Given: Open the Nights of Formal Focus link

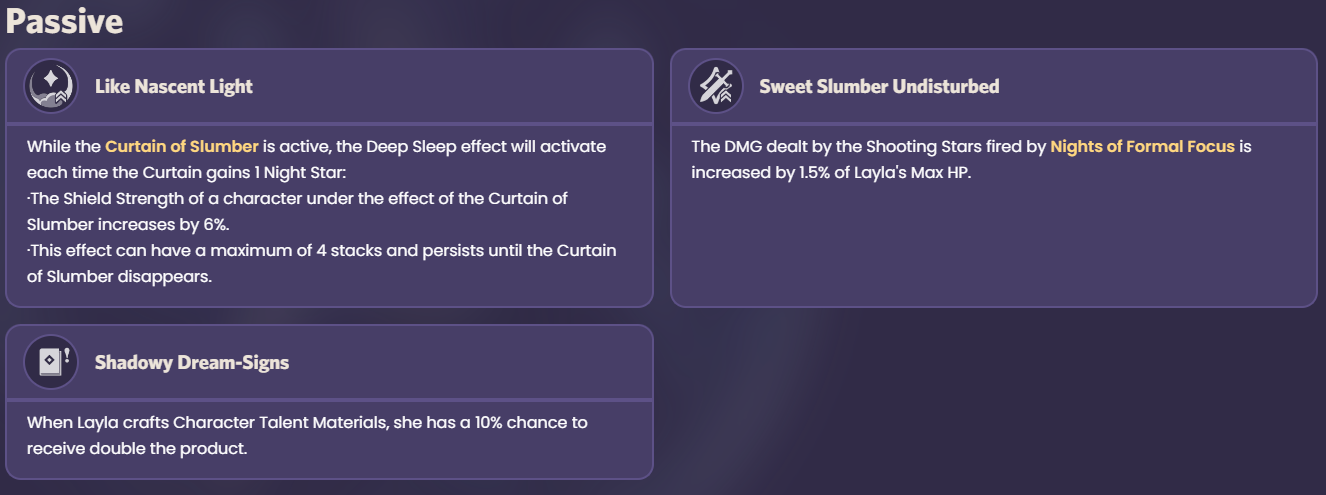Looking at the screenshot, I should tap(1142, 146).
